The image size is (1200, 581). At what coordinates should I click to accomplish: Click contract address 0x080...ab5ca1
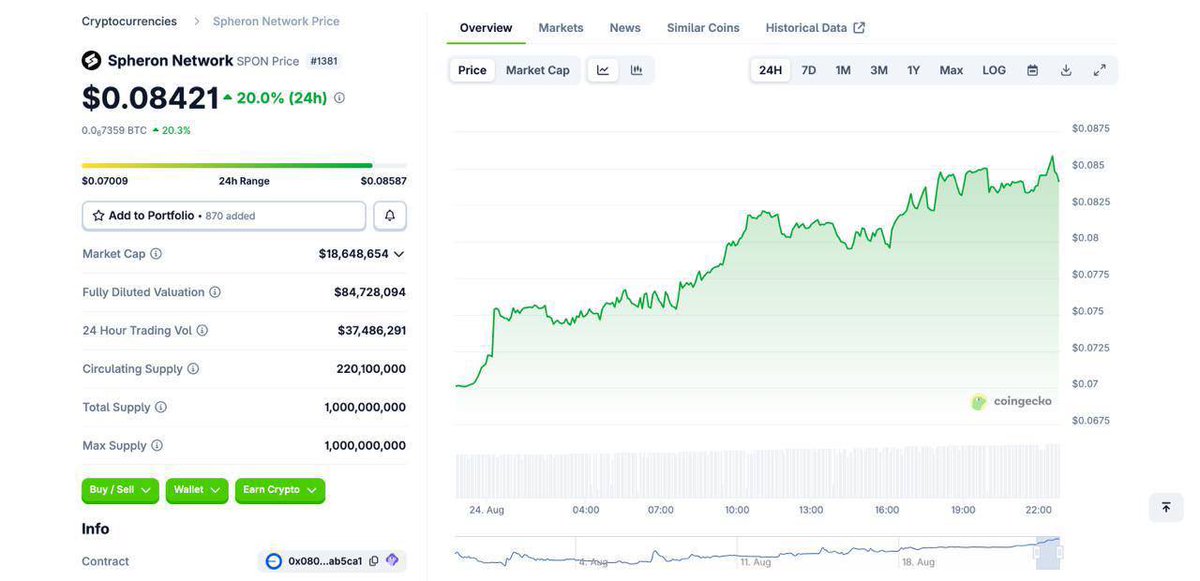[x=325, y=561]
